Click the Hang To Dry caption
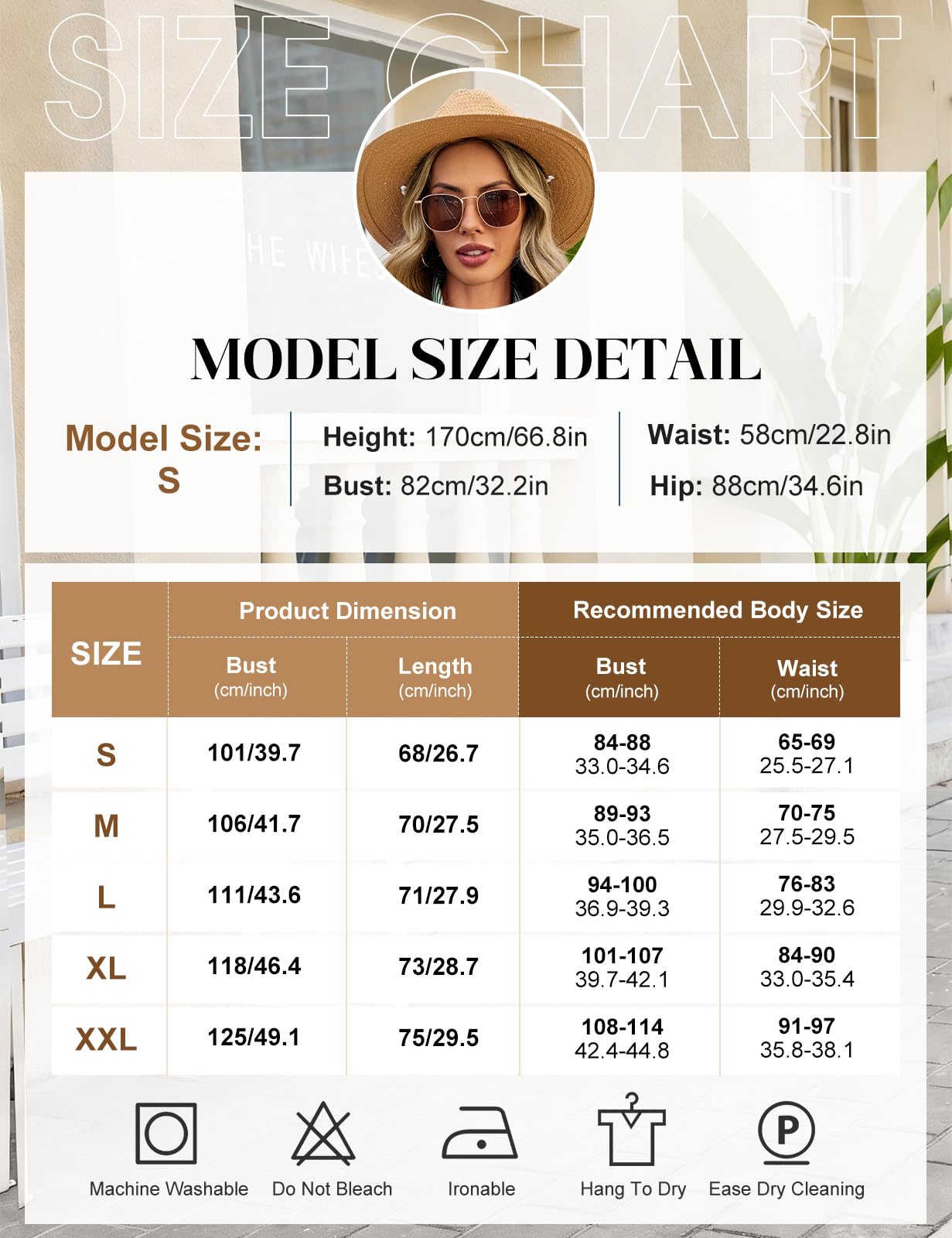 [x=633, y=1189]
